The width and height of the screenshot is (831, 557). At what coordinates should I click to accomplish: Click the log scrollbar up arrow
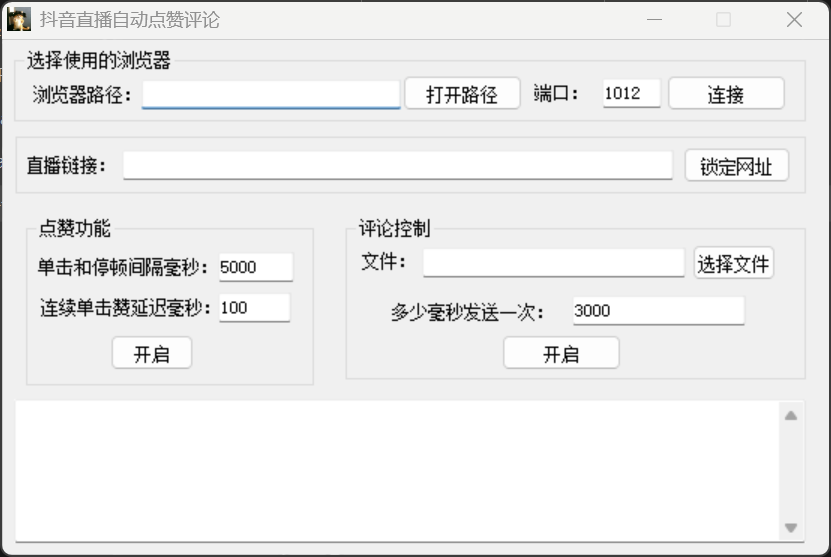(x=791, y=415)
